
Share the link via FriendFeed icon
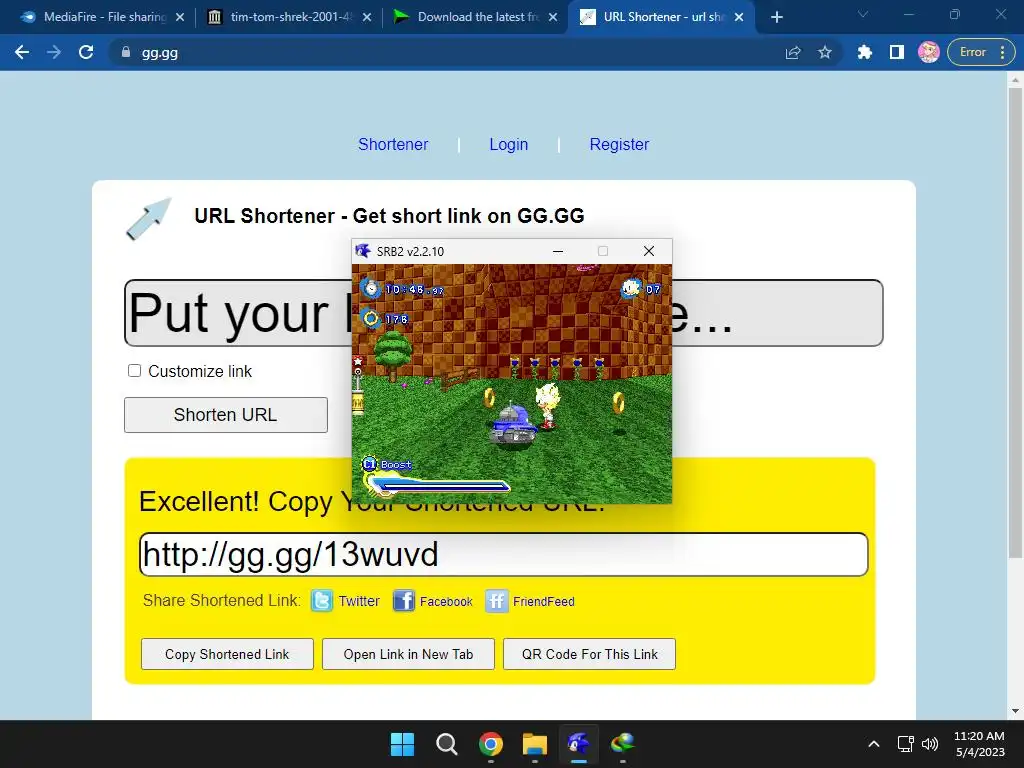(496, 600)
